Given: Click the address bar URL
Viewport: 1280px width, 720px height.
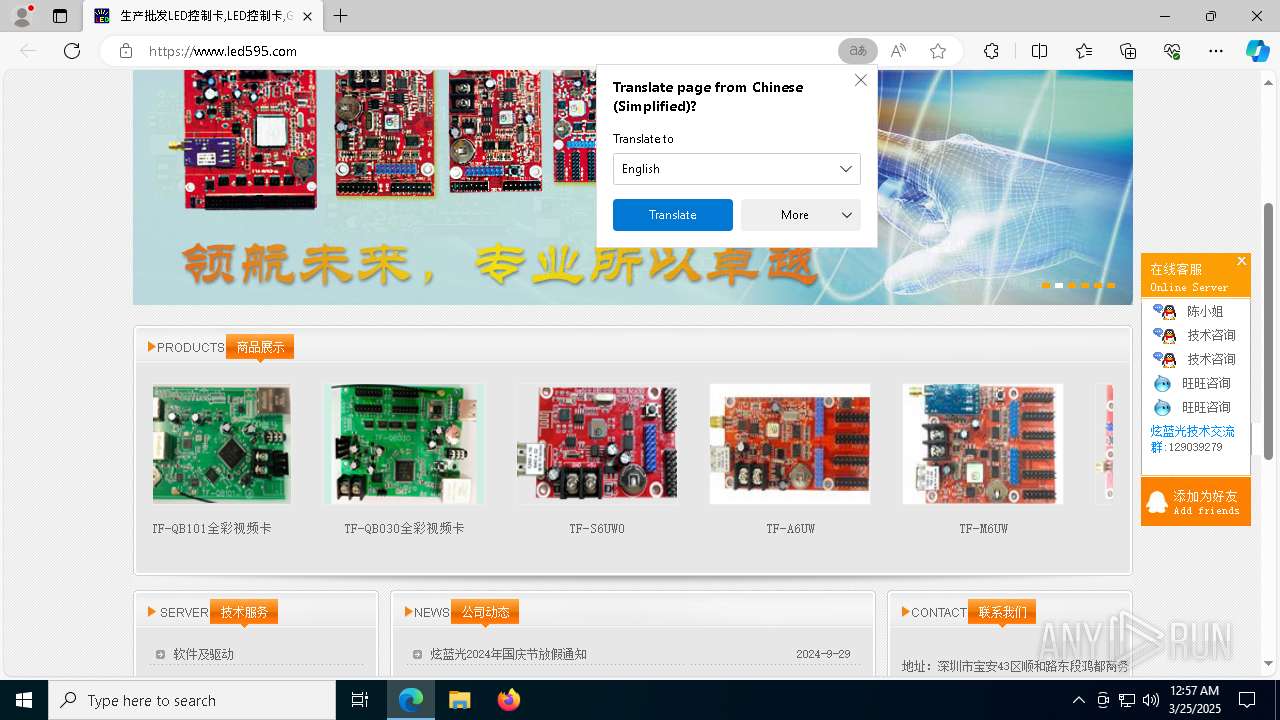Looking at the screenshot, I should pyautogui.click(x=222, y=51).
